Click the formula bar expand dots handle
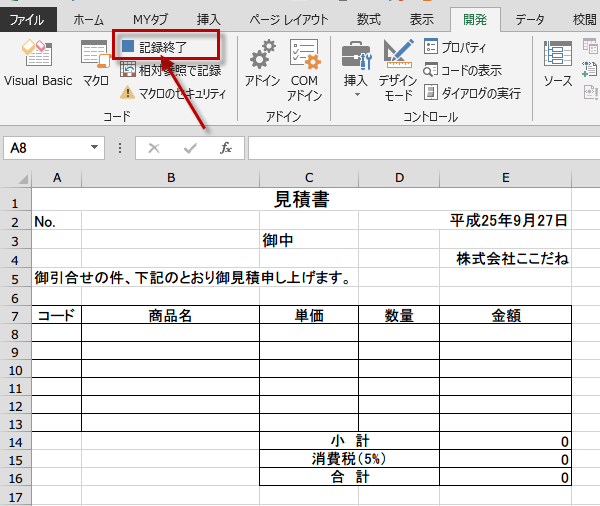The height and width of the screenshot is (506, 600). coord(120,148)
